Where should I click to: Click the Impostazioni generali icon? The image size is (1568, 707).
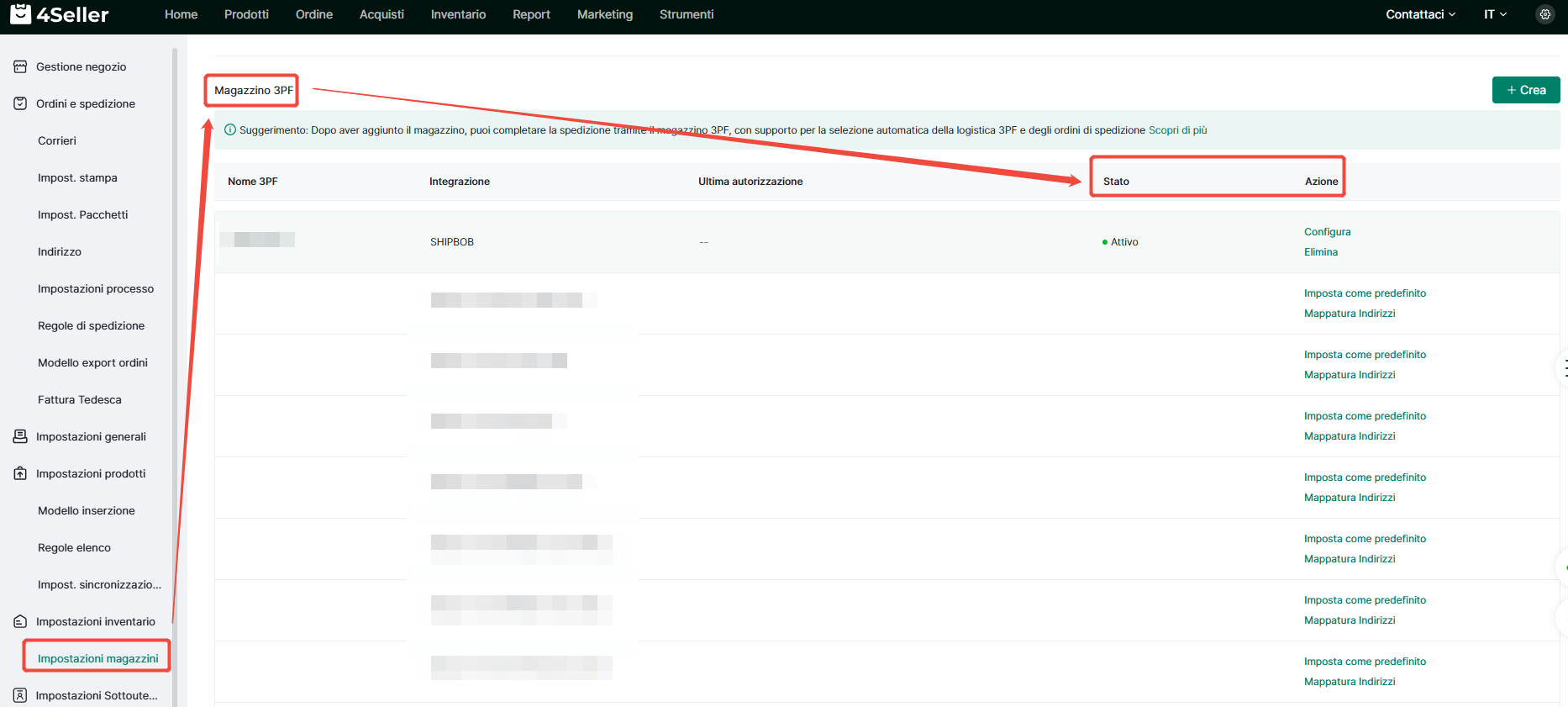click(20, 436)
